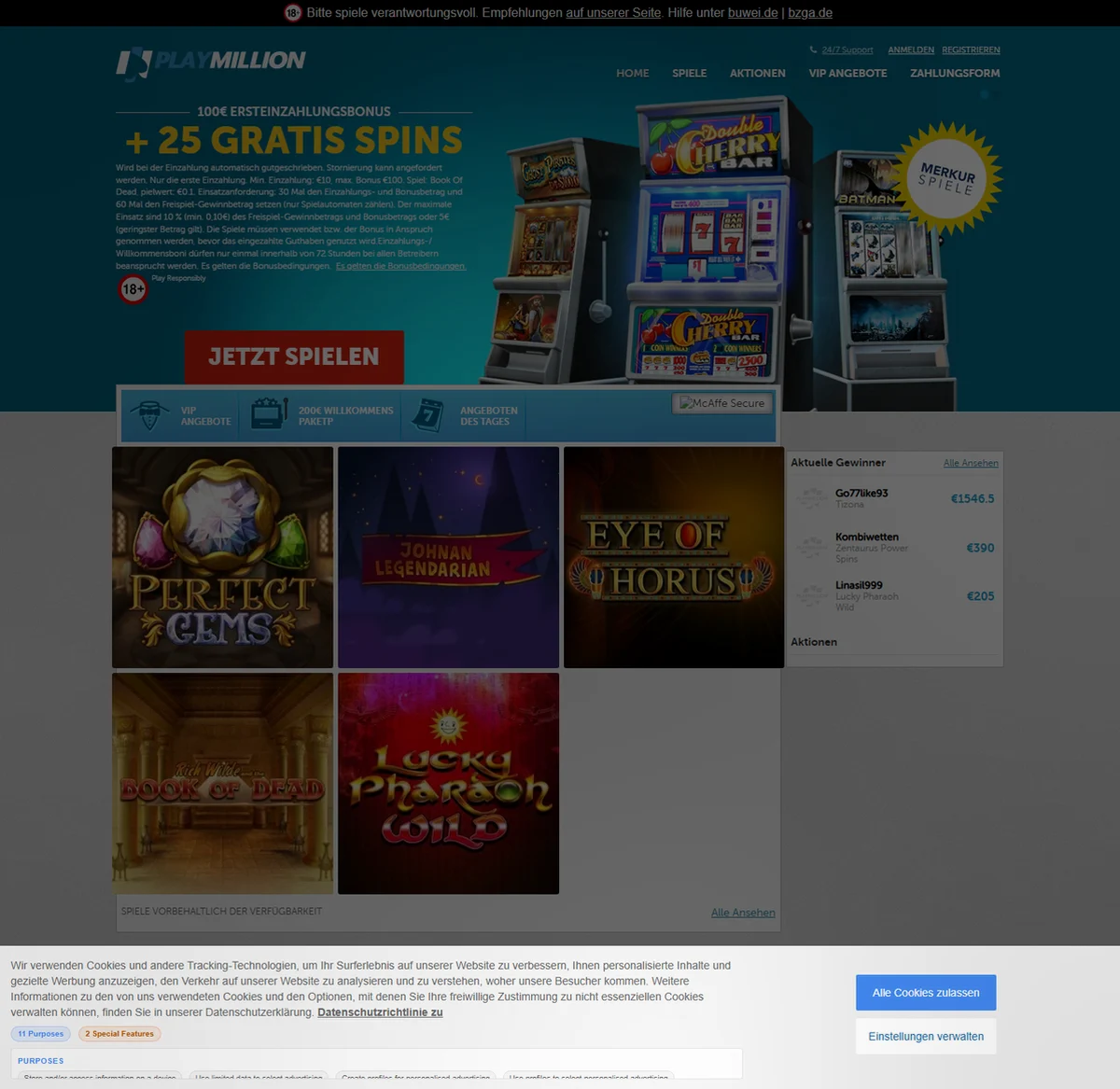Click the 18+ icon in top notice bar
The height and width of the screenshot is (1089, 1120).
293,13
